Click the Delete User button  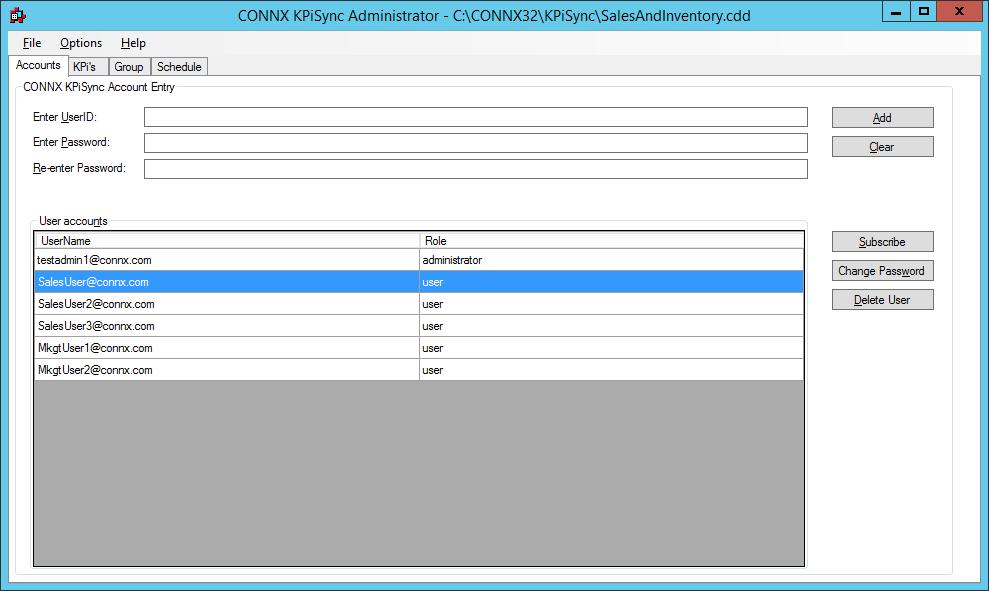[x=882, y=300]
